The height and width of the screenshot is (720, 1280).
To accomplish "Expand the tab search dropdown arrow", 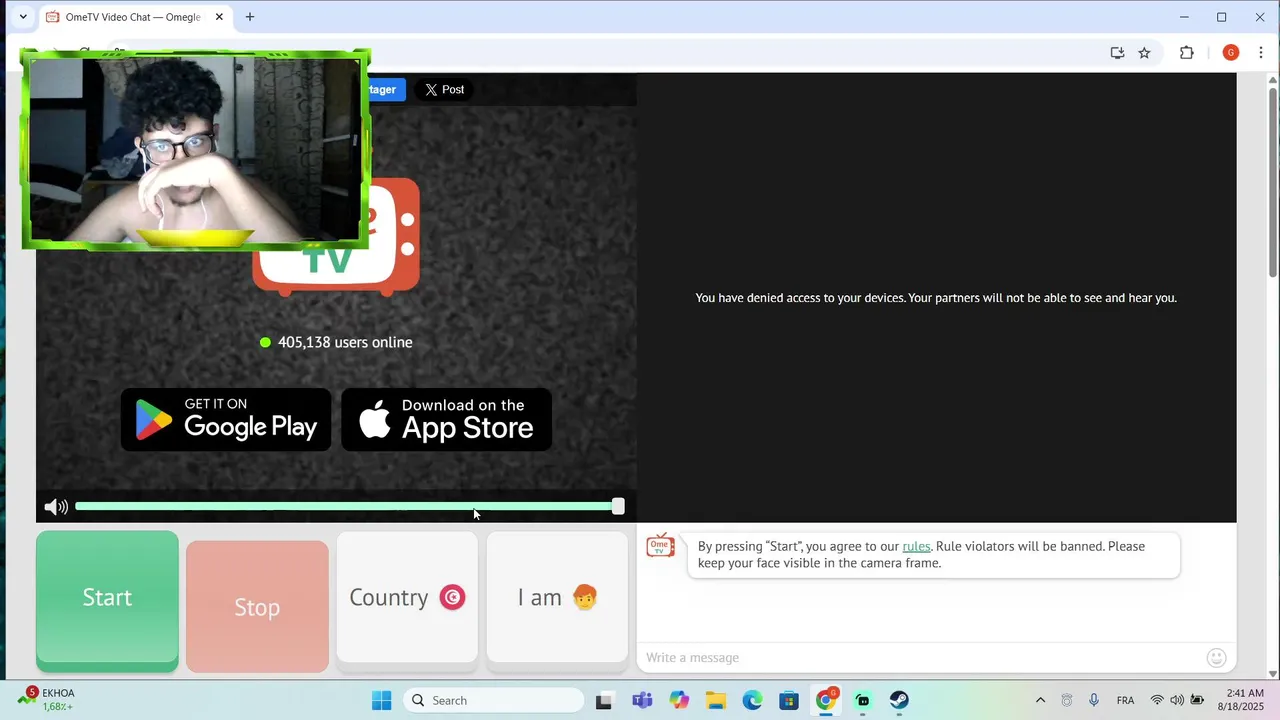I will [x=23, y=17].
